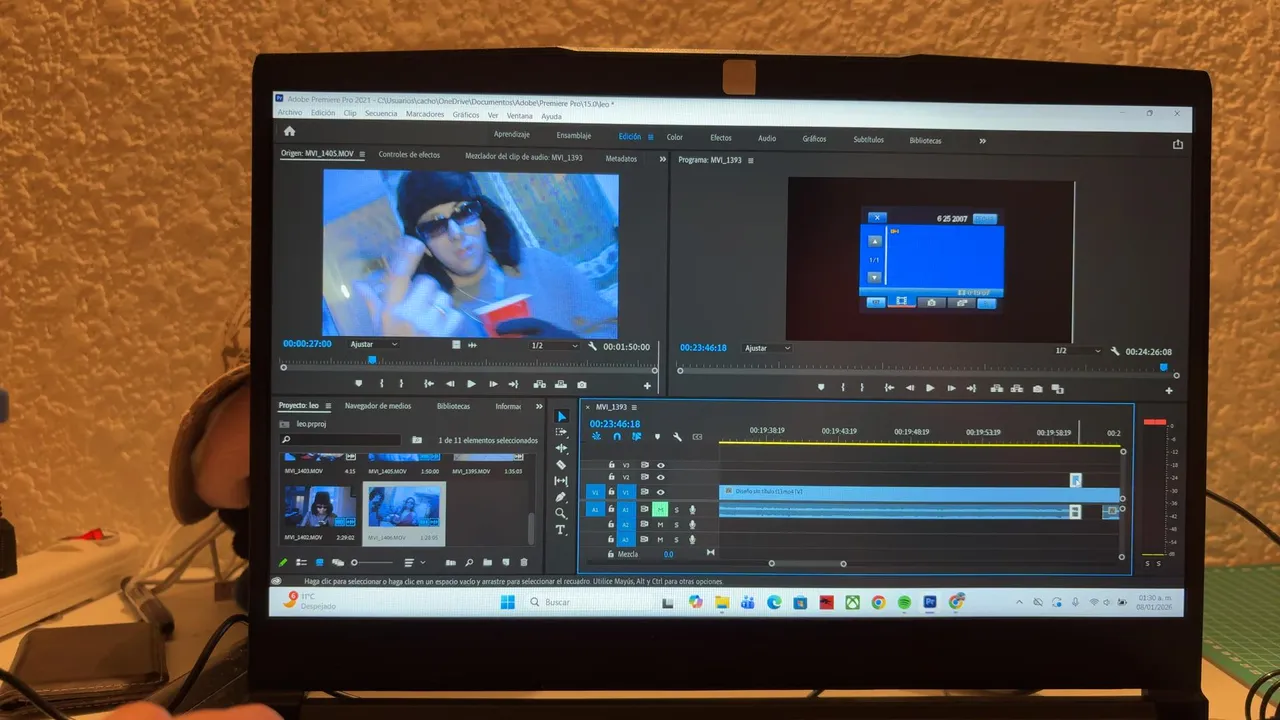Click the Home icon in workspace bar

[x=289, y=131]
